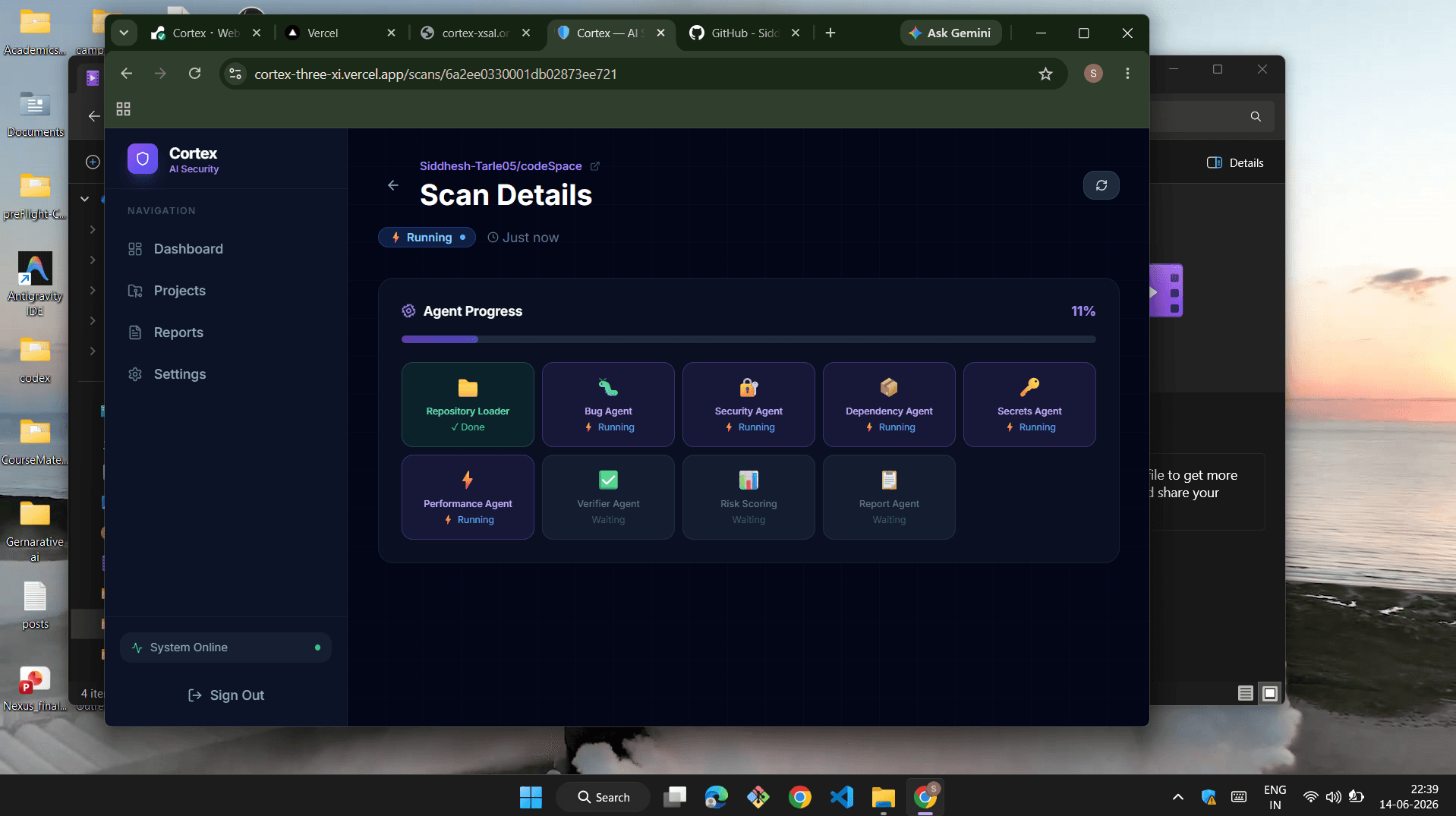The width and height of the screenshot is (1456, 816).
Task: Open the tab search dropdown in Chrome
Action: [124, 33]
